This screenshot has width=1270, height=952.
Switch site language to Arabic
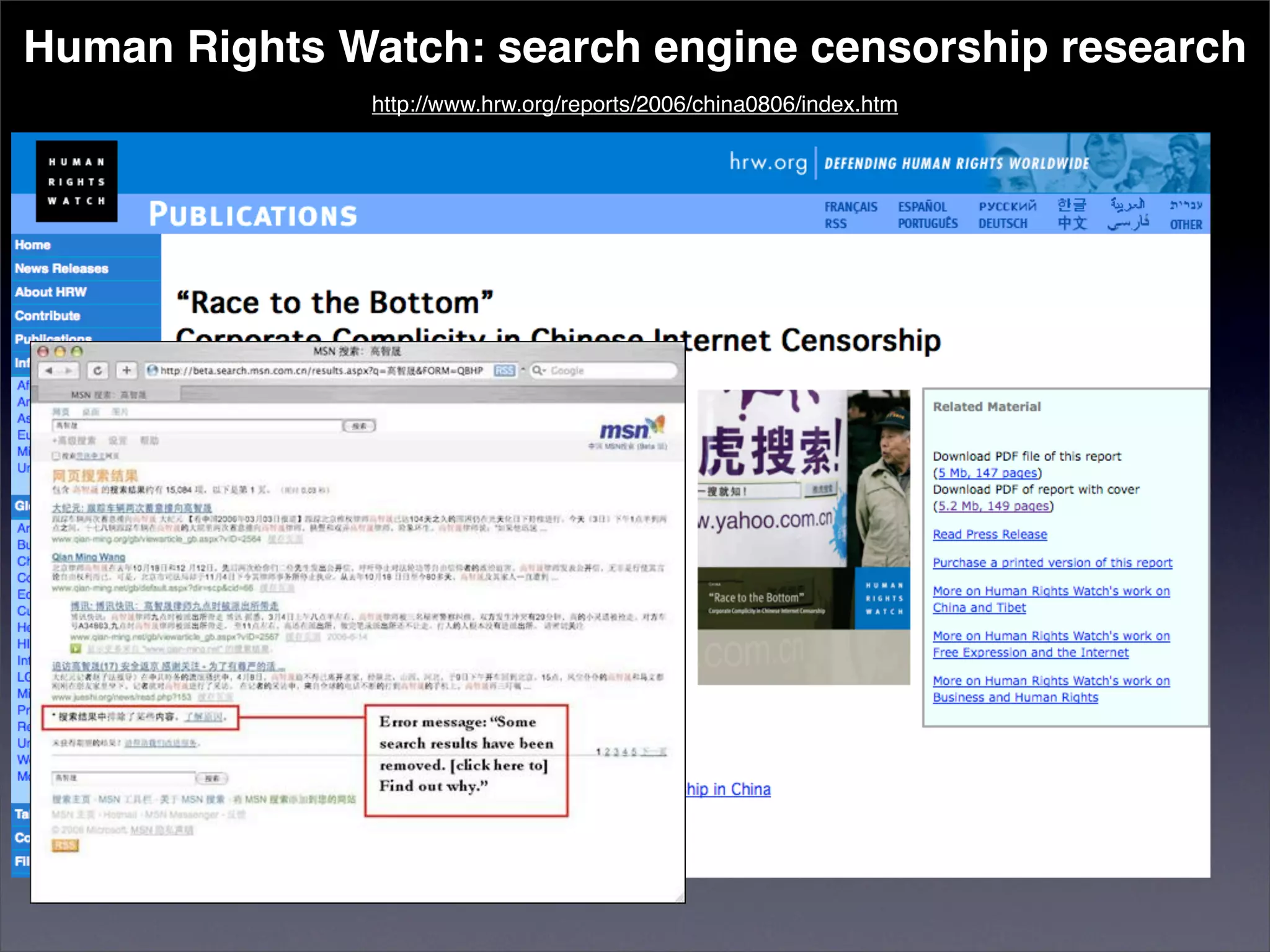[x=1128, y=205]
